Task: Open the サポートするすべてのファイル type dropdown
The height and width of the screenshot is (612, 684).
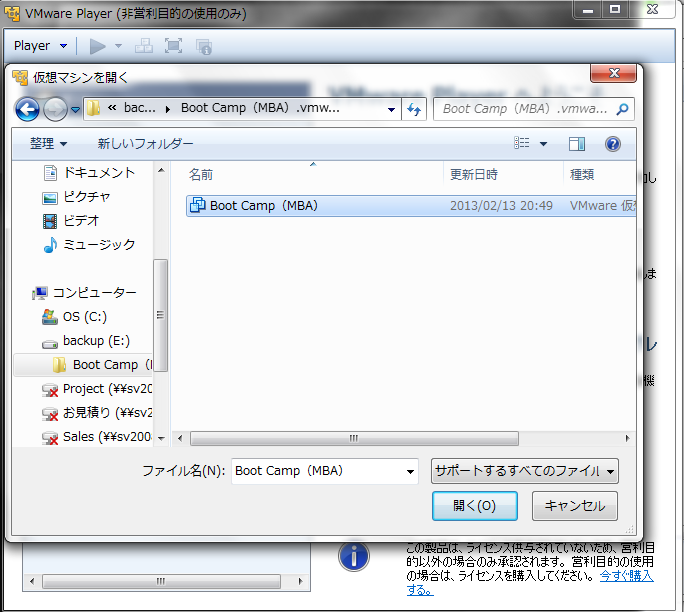Action: (x=524, y=471)
